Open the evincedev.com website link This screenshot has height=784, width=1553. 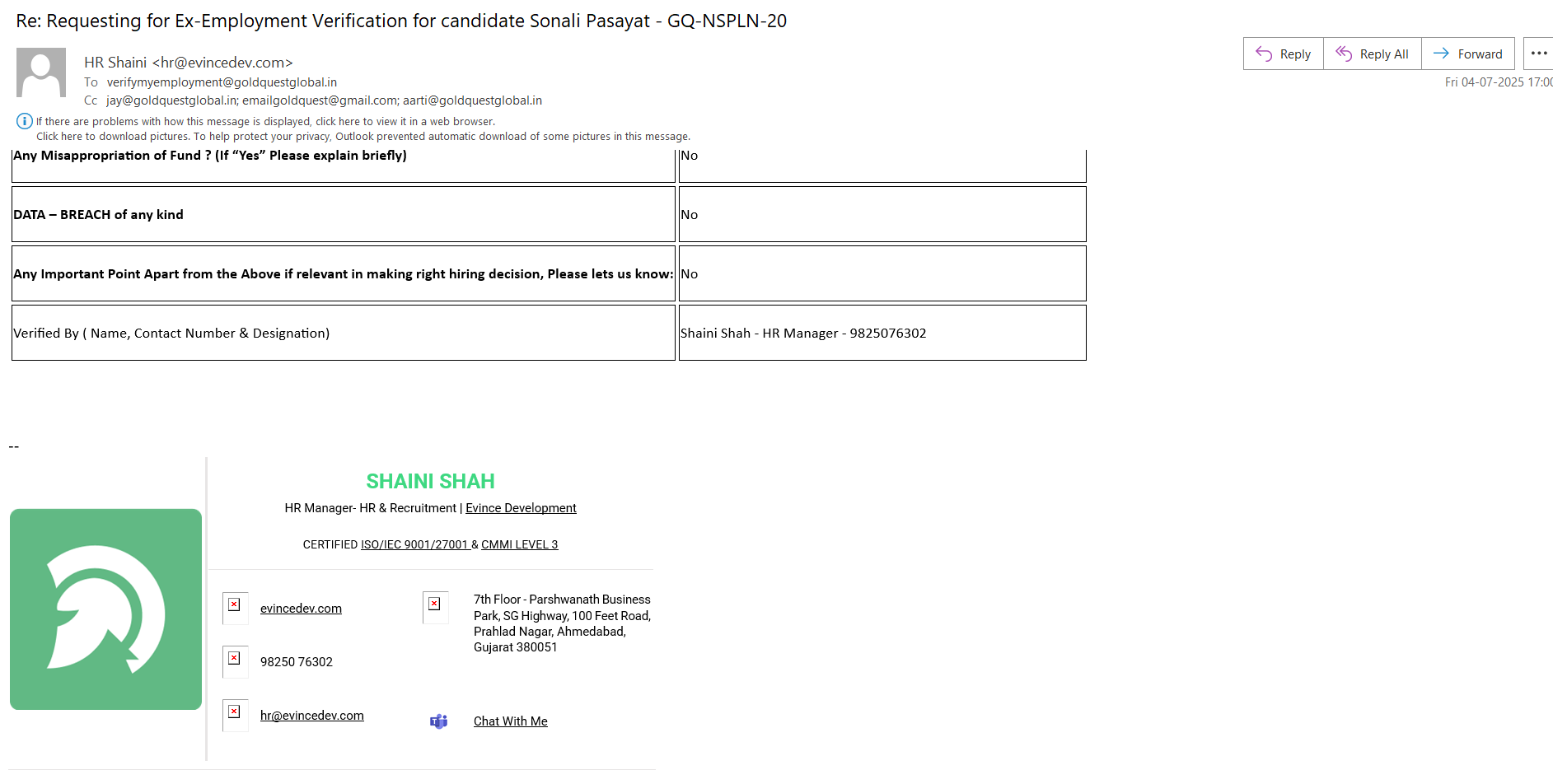[x=301, y=609]
